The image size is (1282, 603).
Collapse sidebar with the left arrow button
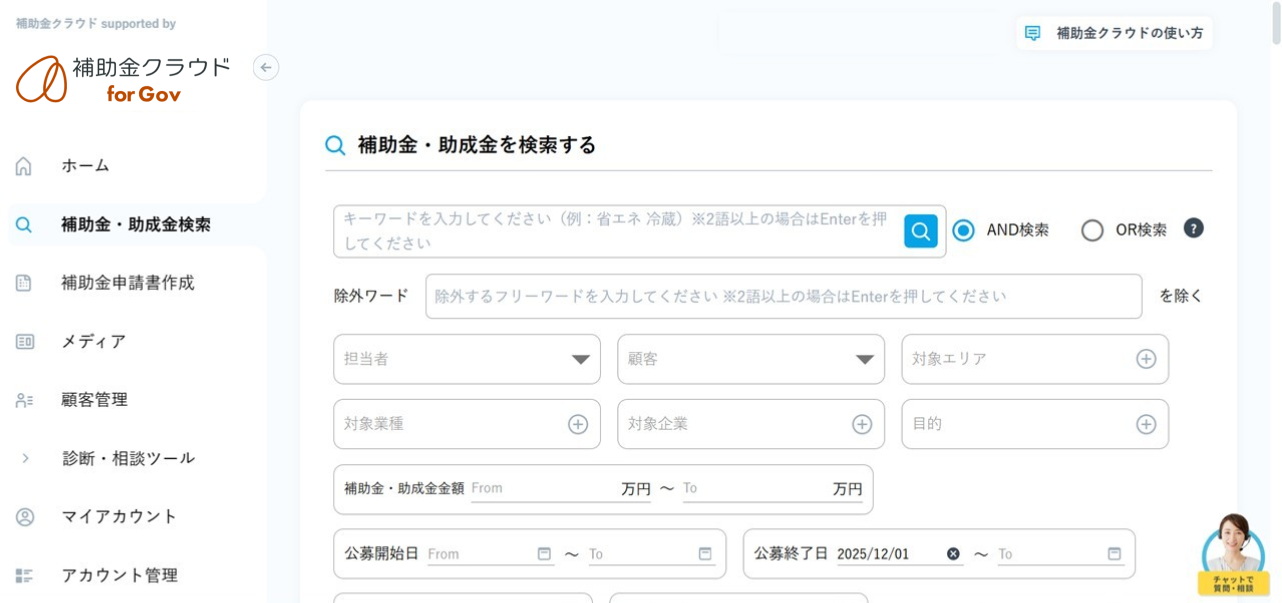point(265,67)
